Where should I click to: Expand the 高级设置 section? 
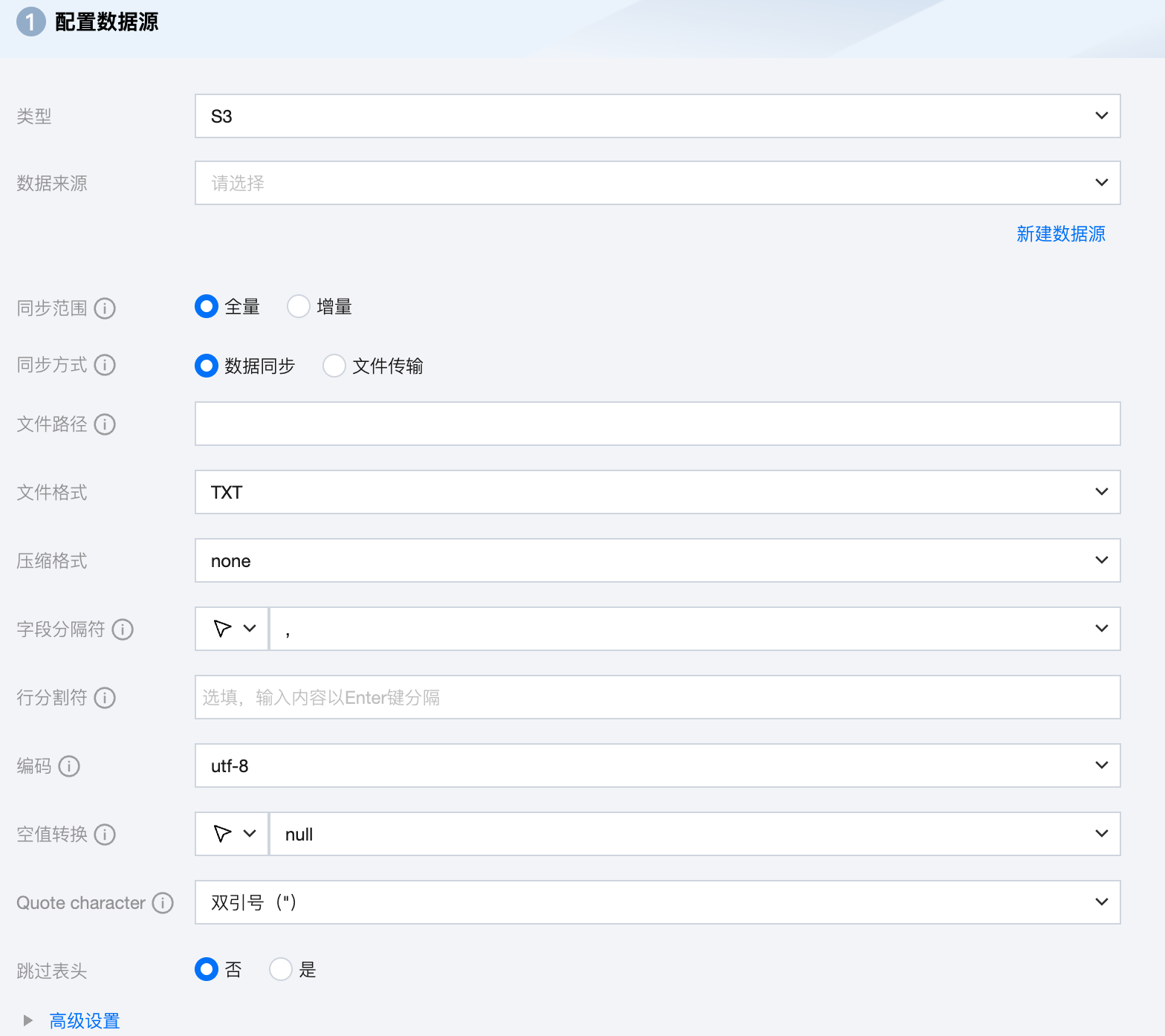coord(84,1020)
